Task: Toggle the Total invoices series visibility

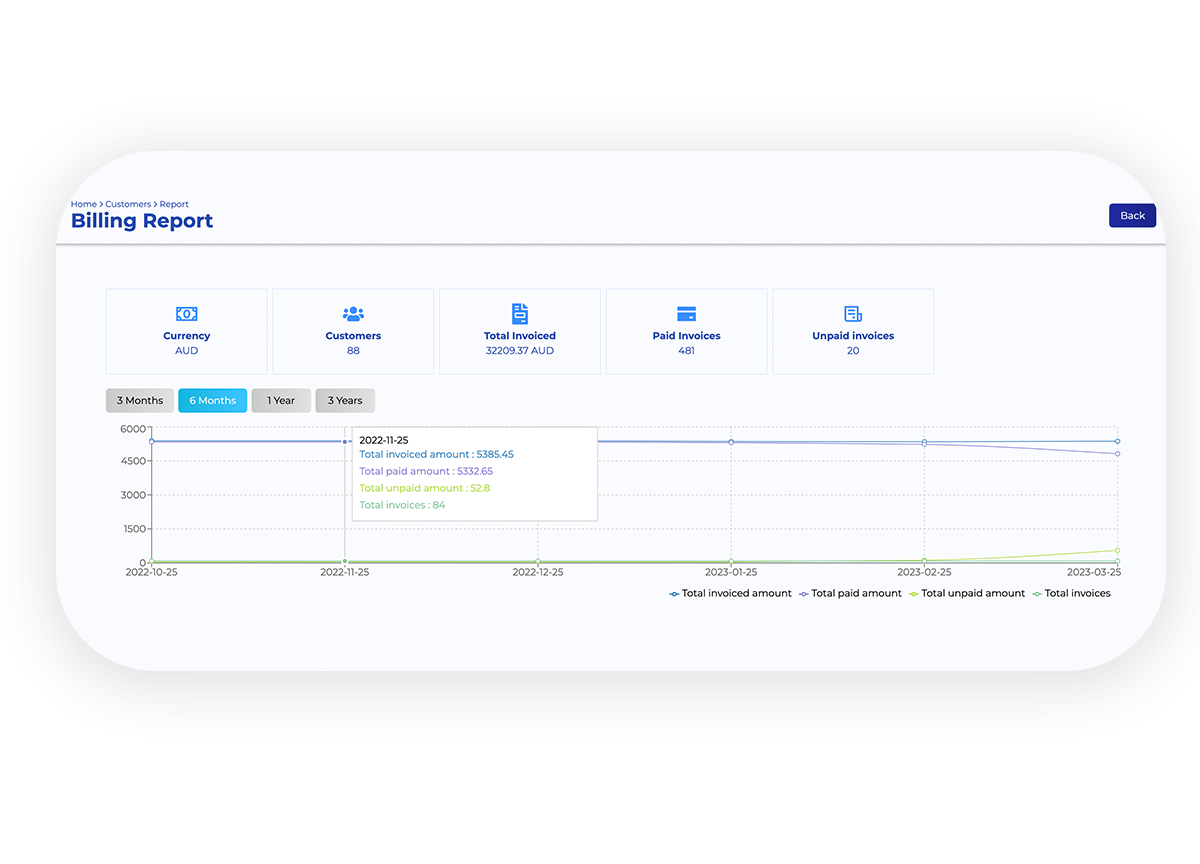Action: tap(1076, 593)
